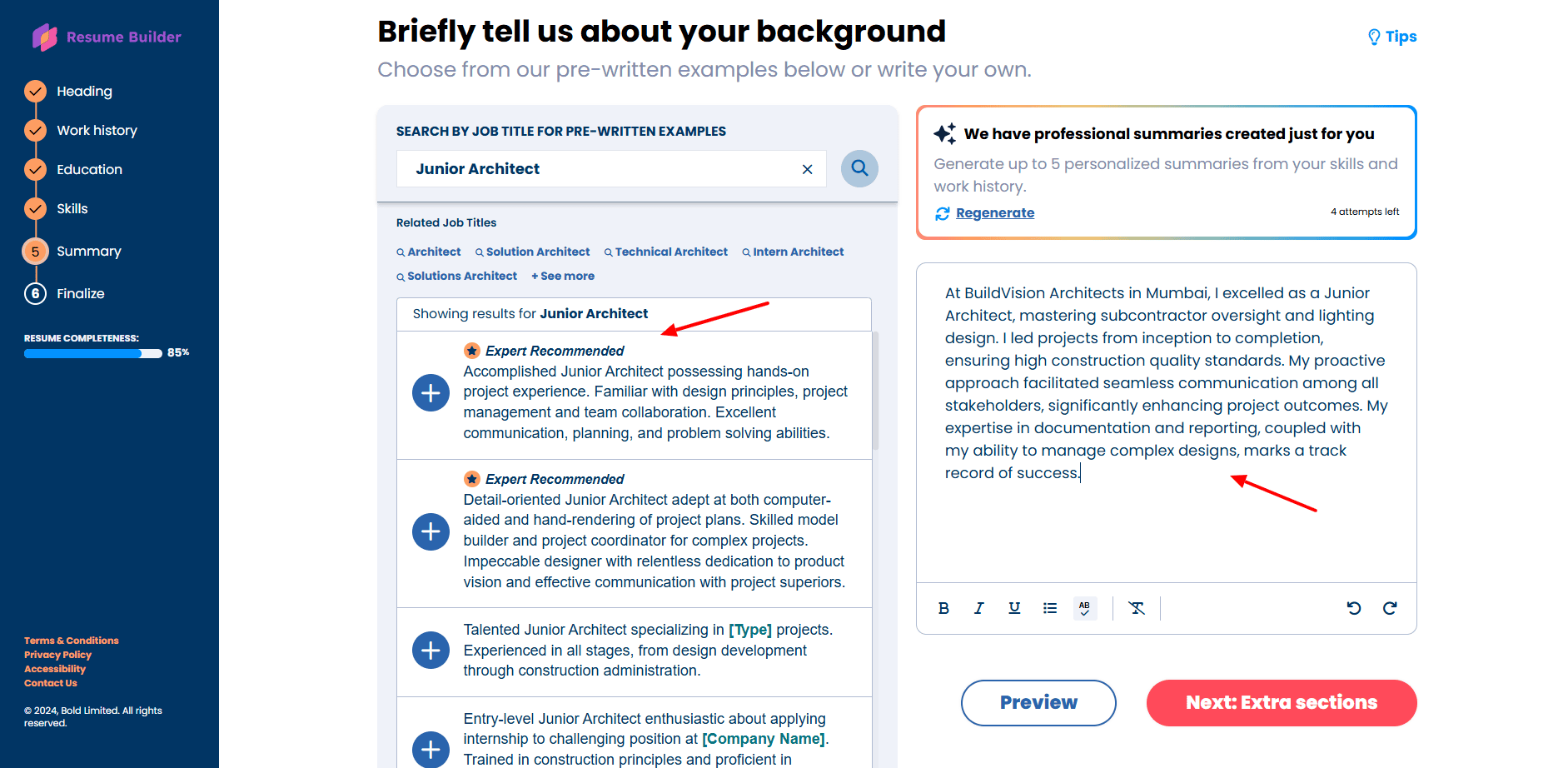
Task: Undo the last edit
Action: point(1354,608)
